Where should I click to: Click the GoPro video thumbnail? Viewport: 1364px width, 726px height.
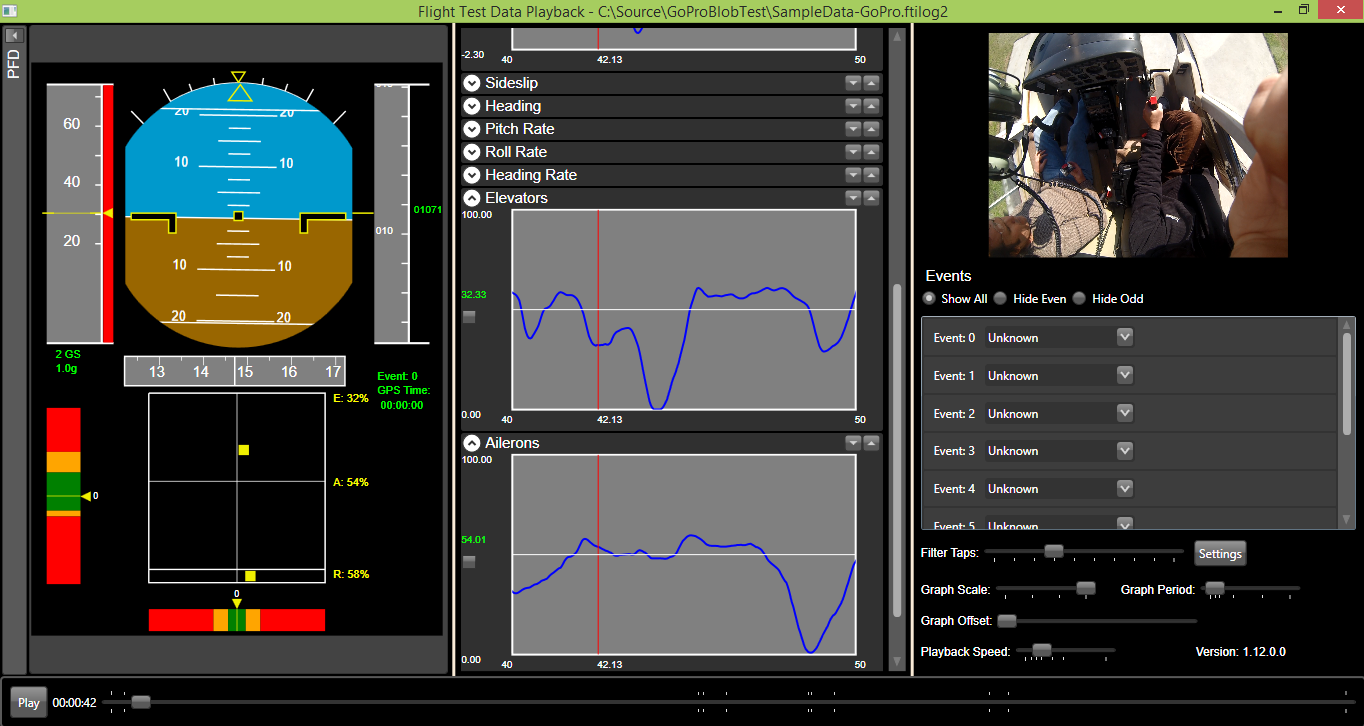click(x=1138, y=145)
